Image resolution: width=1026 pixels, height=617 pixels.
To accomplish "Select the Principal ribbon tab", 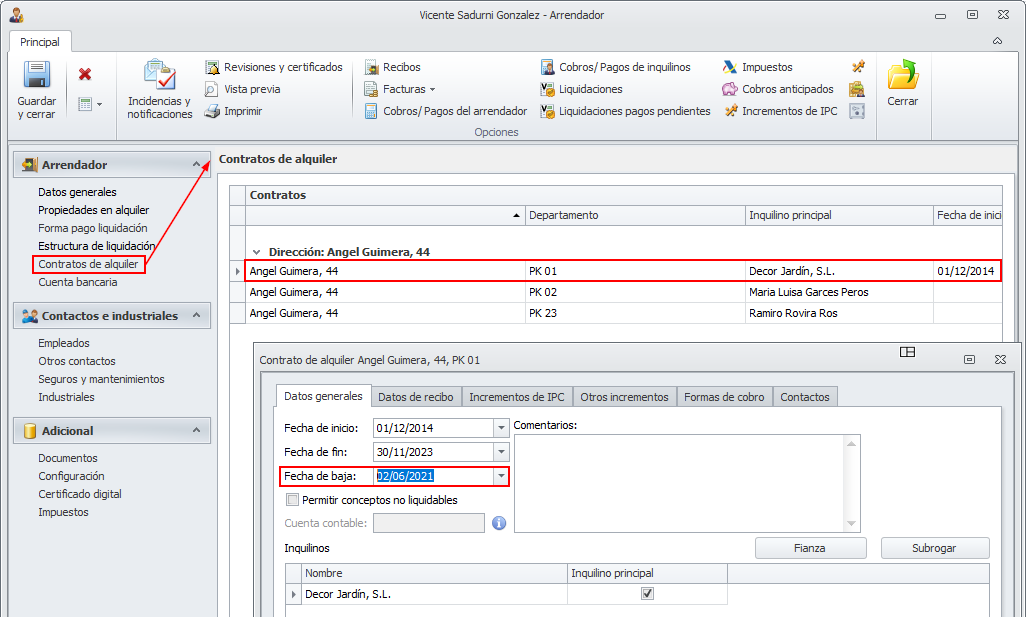I will tap(40, 42).
